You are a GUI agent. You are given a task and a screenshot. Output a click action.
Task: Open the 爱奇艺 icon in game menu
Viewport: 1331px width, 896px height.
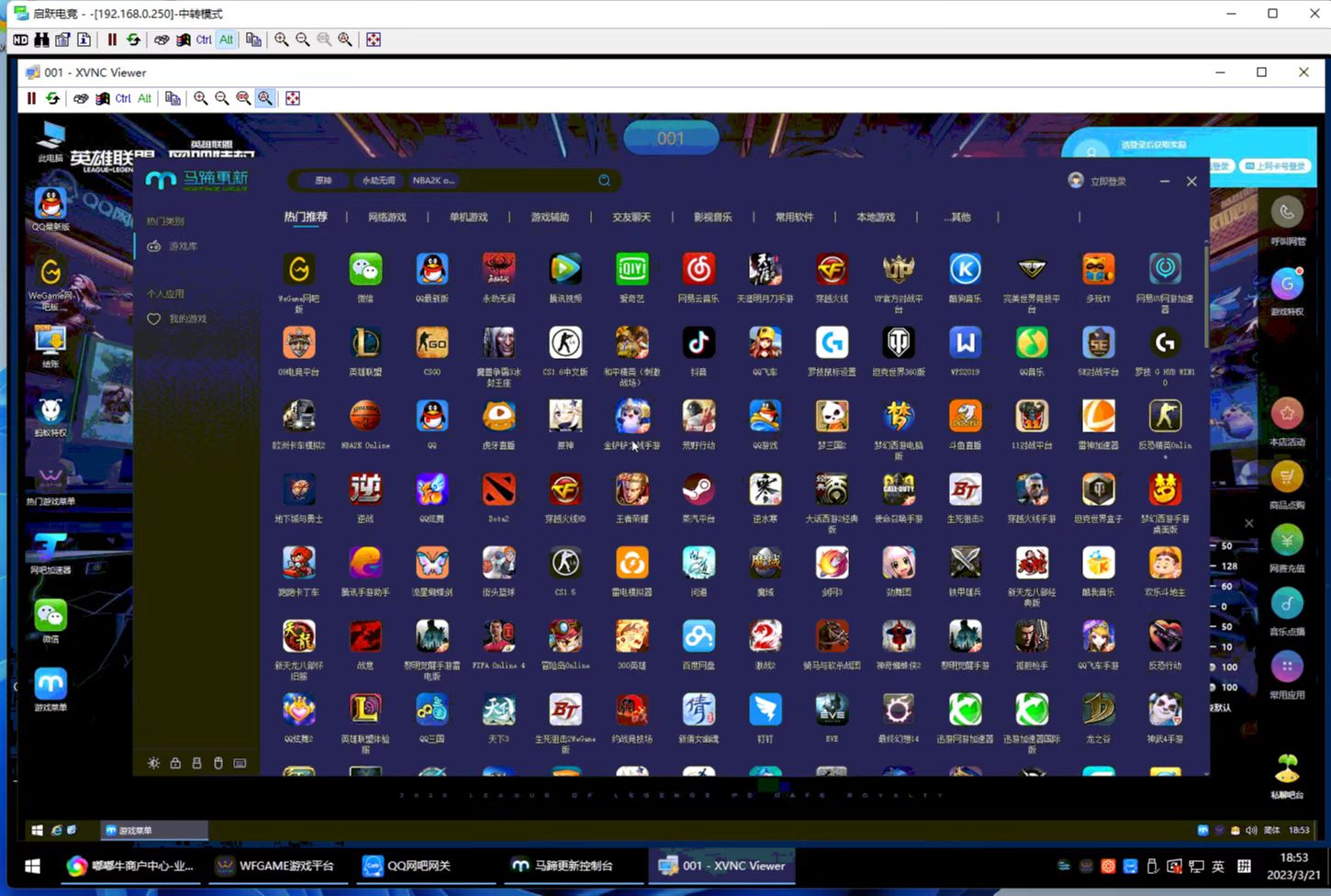[x=632, y=270]
